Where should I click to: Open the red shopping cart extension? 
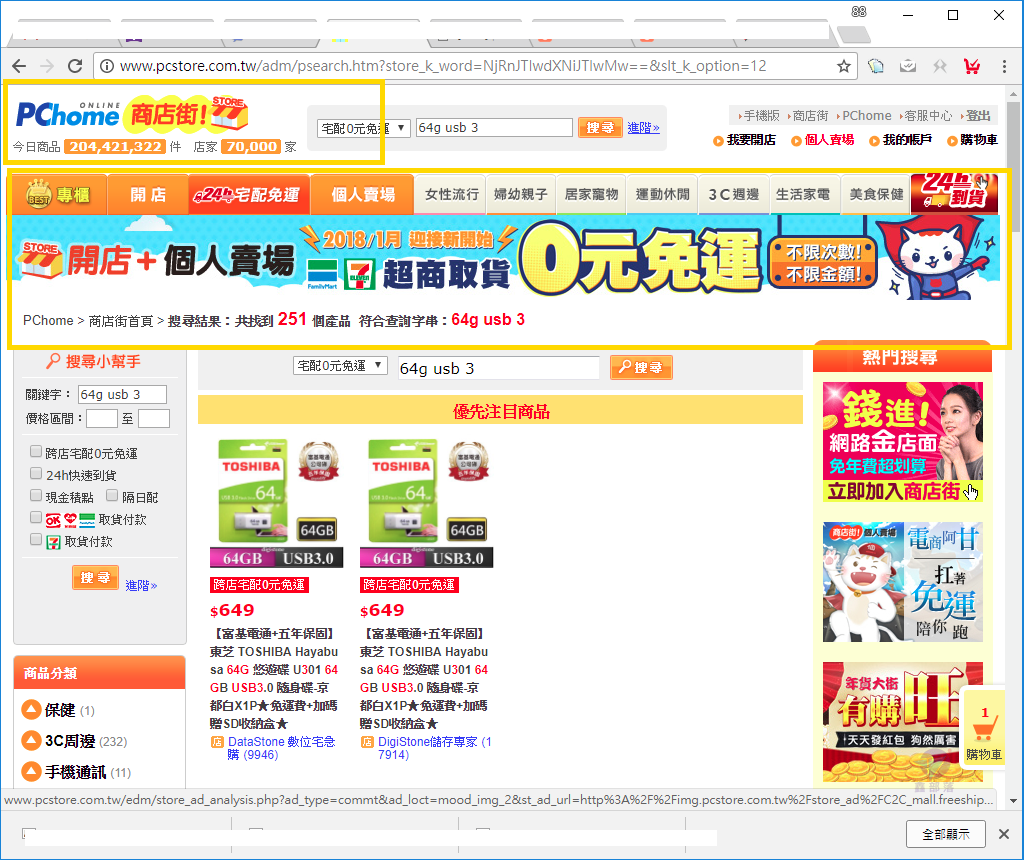click(x=972, y=66)
